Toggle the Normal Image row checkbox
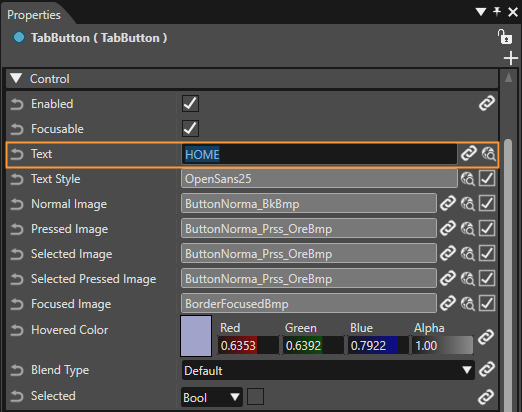This screenshot has height=412, width=522. click(487, 203)
